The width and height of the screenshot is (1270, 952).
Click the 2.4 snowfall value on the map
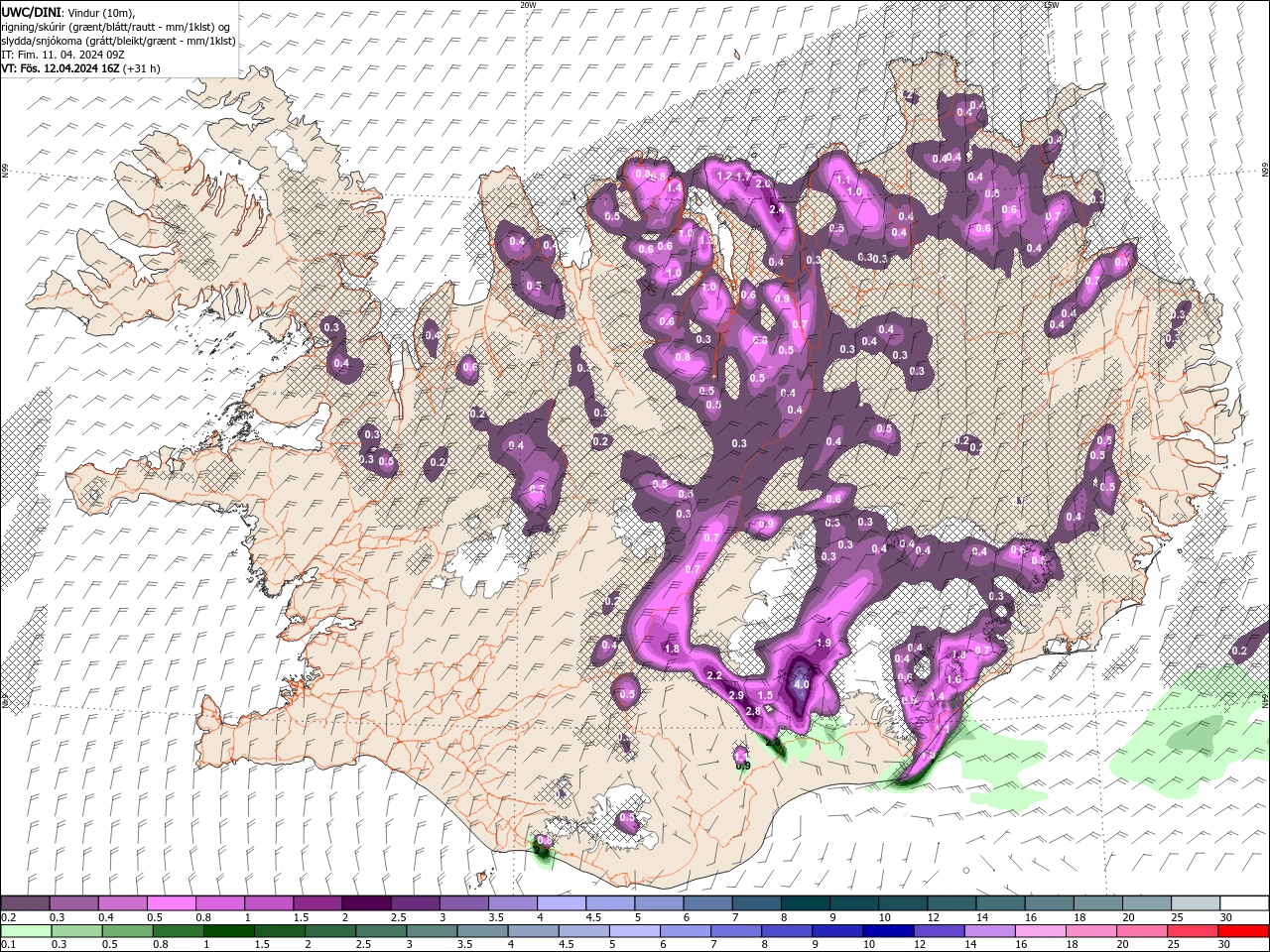tap(777, 209)
